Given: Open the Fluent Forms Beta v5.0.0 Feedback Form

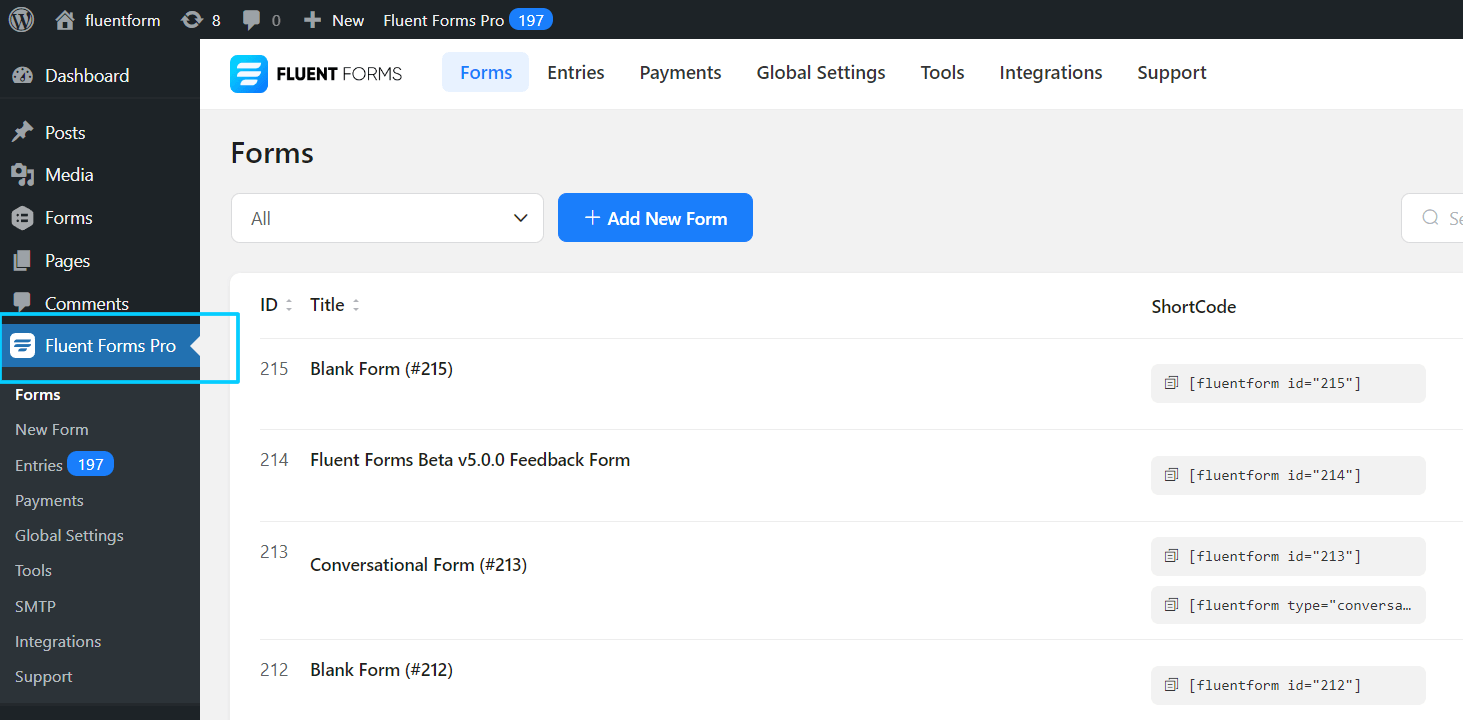Looking at the screenshot, I should (x=470, y=459).
